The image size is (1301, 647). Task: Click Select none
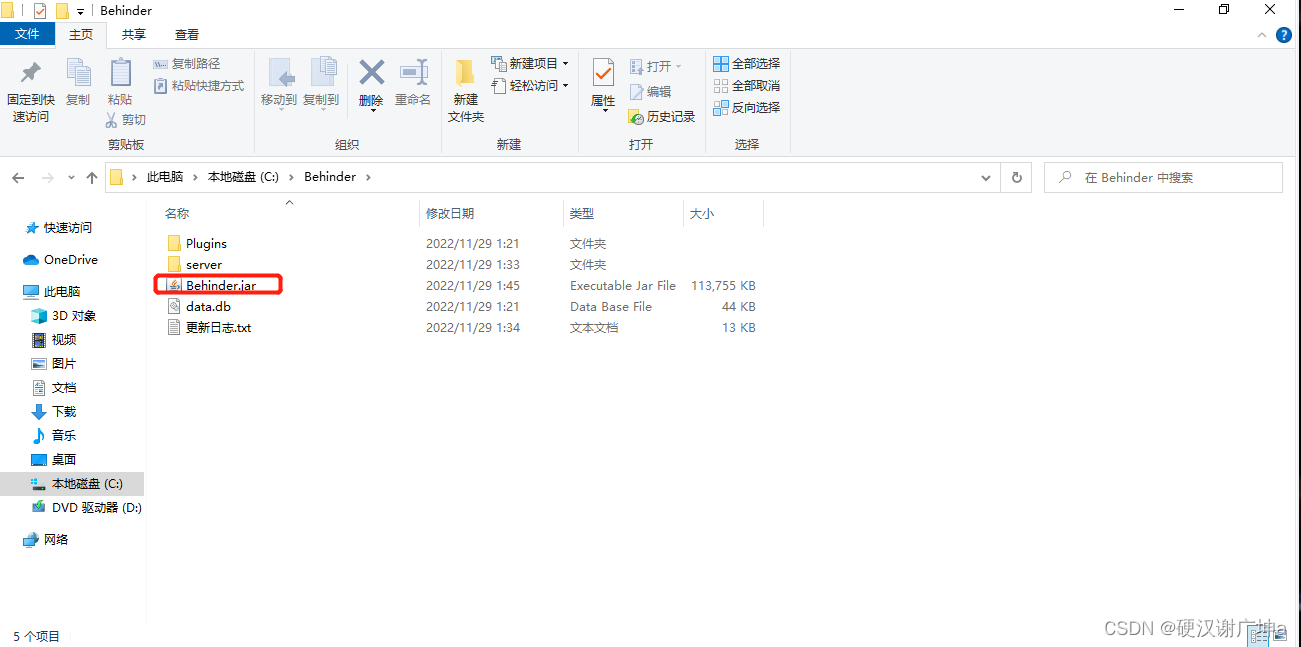[x=746, y=86]
